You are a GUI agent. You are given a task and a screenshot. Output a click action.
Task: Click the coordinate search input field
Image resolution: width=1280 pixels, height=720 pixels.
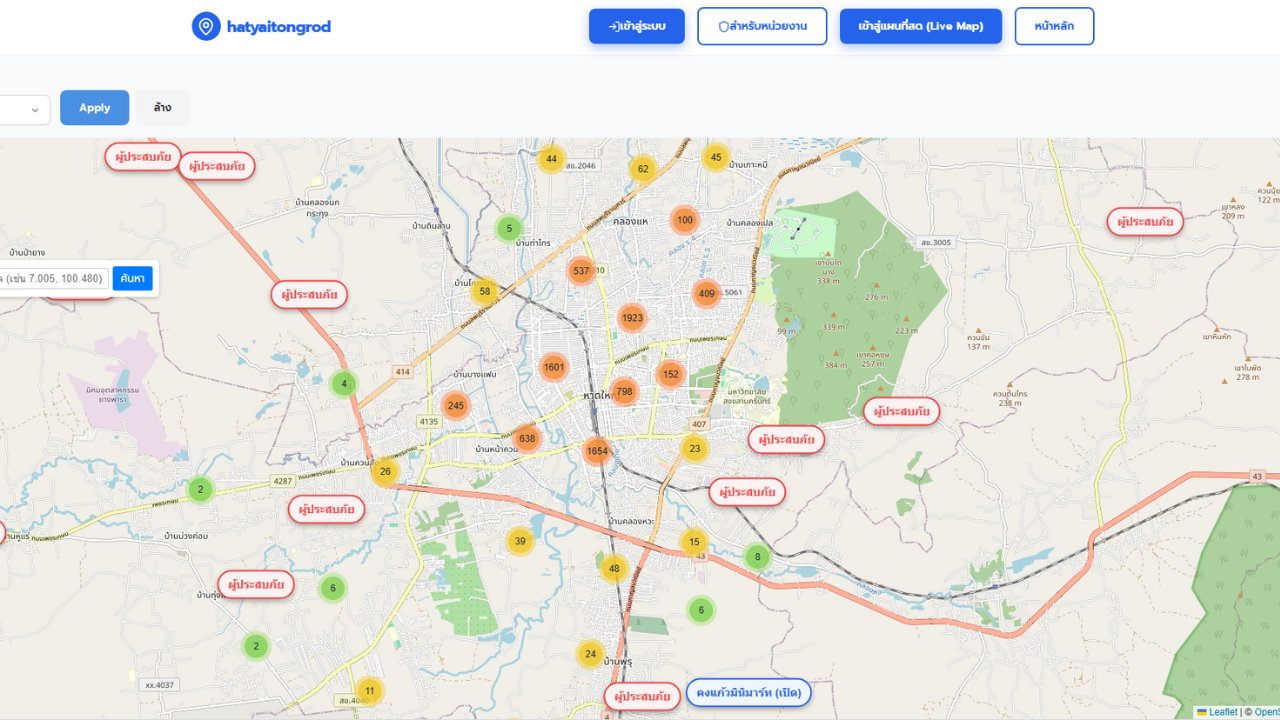click(54, 278)
